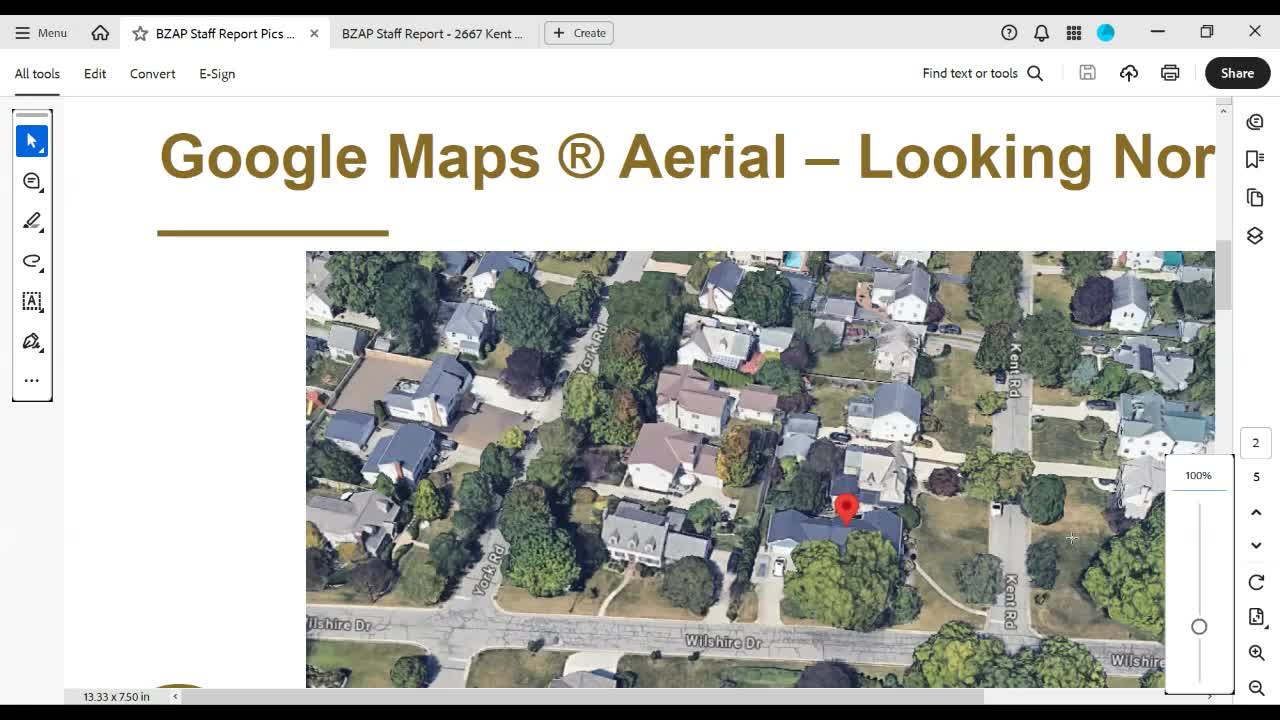Toggle the notifications bell
Image resolution: width=1280 pixels, height=720 pixels.
pyautogui.click(x=1041, y=32)
